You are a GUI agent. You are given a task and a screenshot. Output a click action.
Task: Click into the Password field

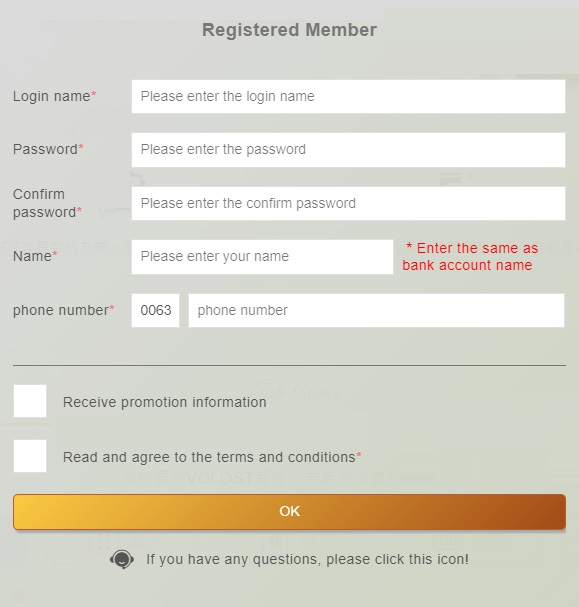[348, 150]
